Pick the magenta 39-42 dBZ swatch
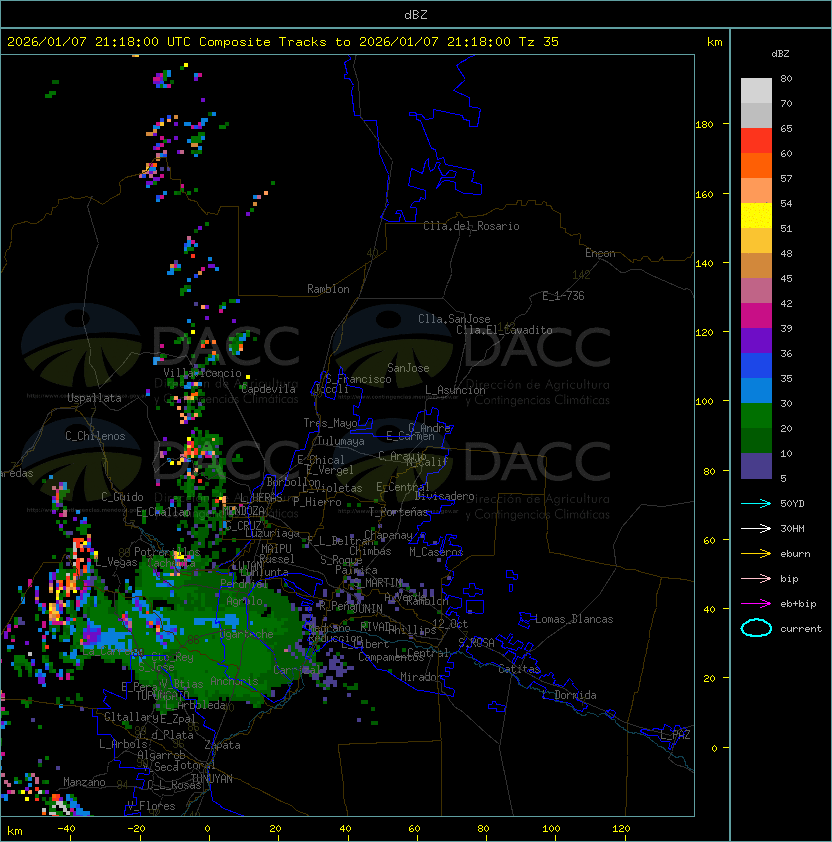Viewport: 832px width, 842px height. (756, 316)
